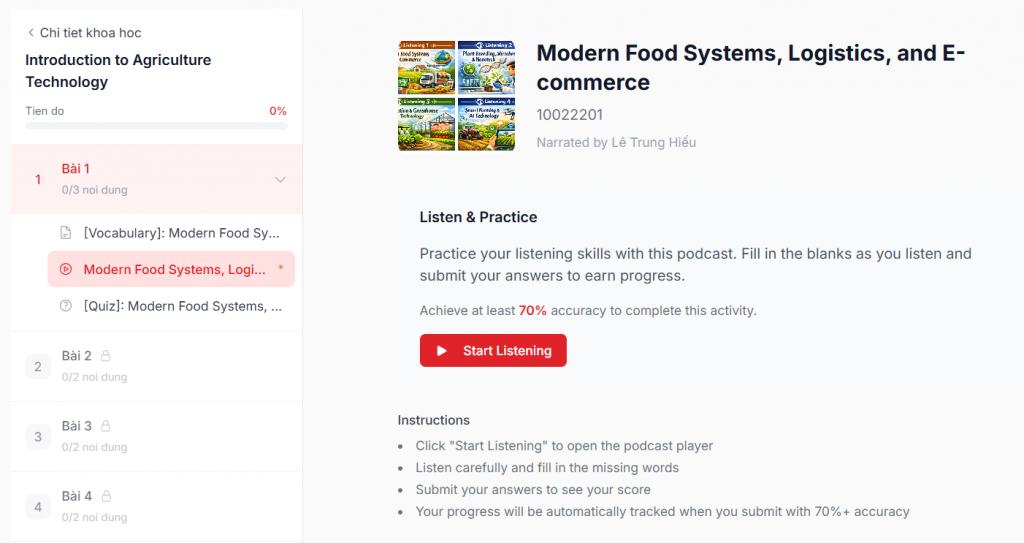Click the document icon beside Vocabulary lesson
Image resolution: width=1024 pixels, height=543 pixels.
[66, 233]
